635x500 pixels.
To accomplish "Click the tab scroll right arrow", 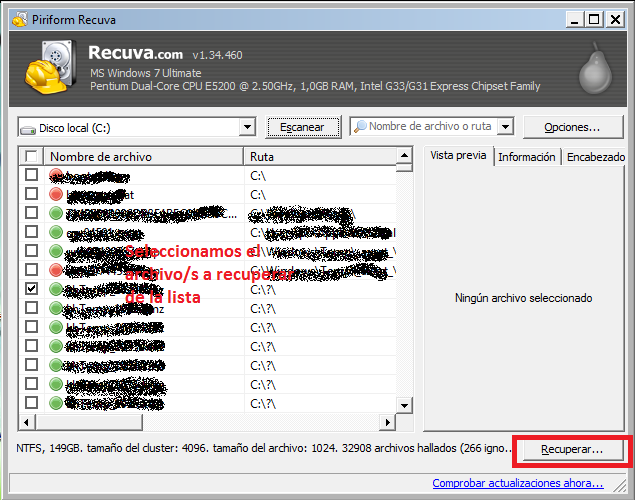I will pyautogui.click(x=625, y=157).
